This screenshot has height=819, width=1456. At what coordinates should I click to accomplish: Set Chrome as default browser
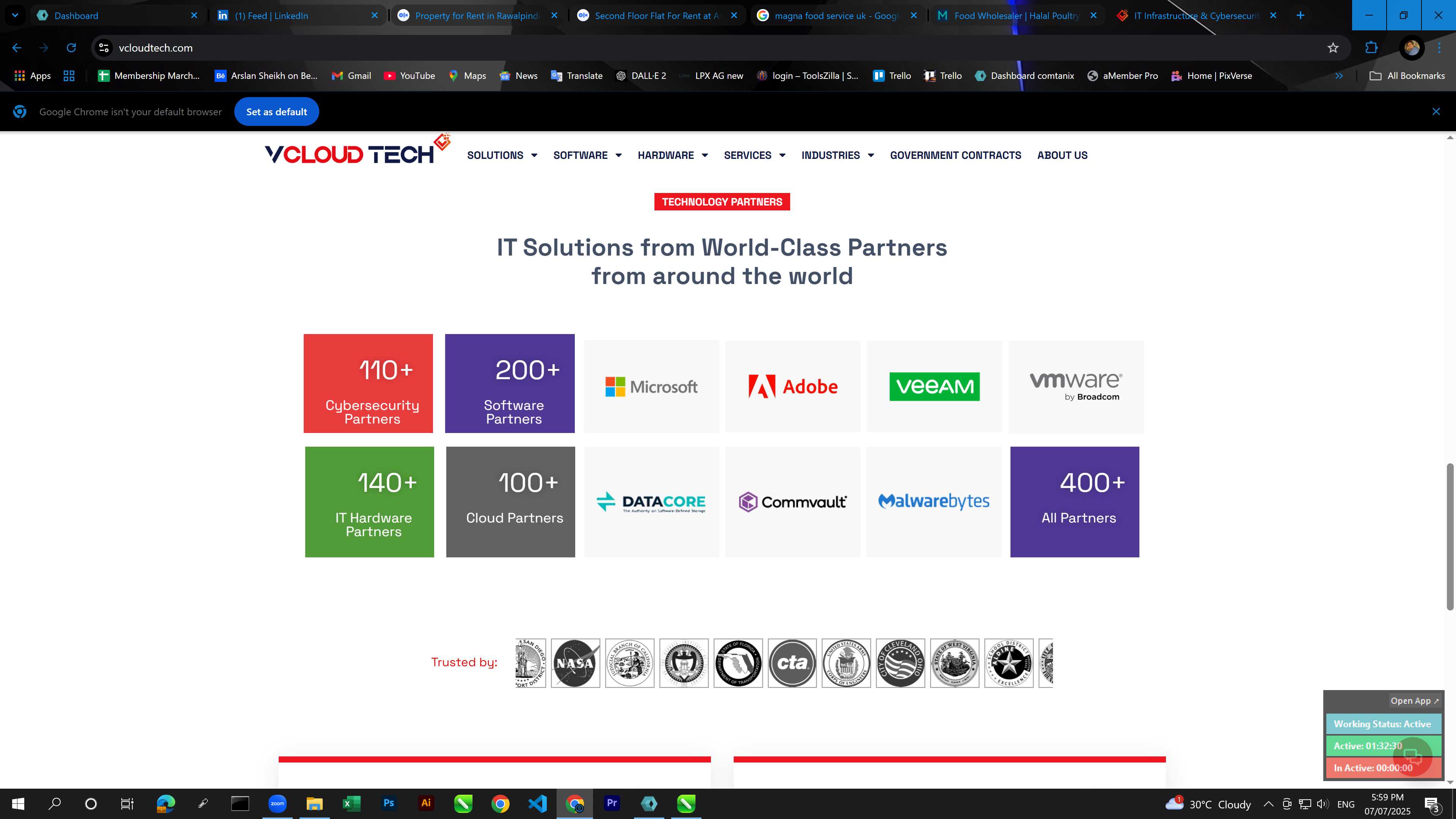click(x=276, y=112)
